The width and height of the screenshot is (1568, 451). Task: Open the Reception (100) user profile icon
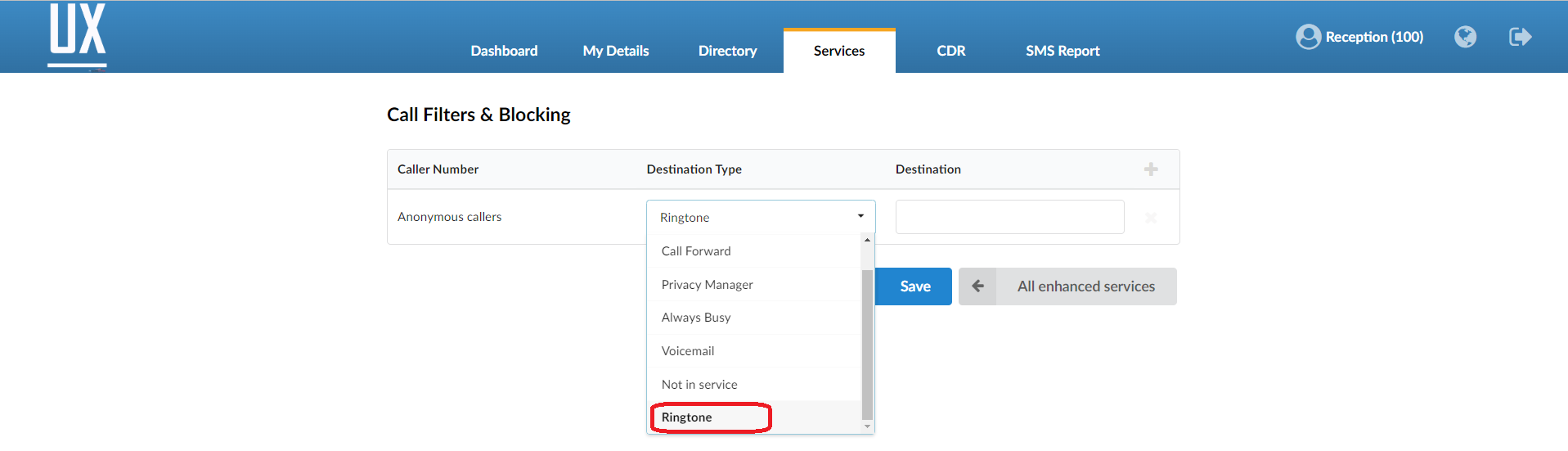point(1308,37)
